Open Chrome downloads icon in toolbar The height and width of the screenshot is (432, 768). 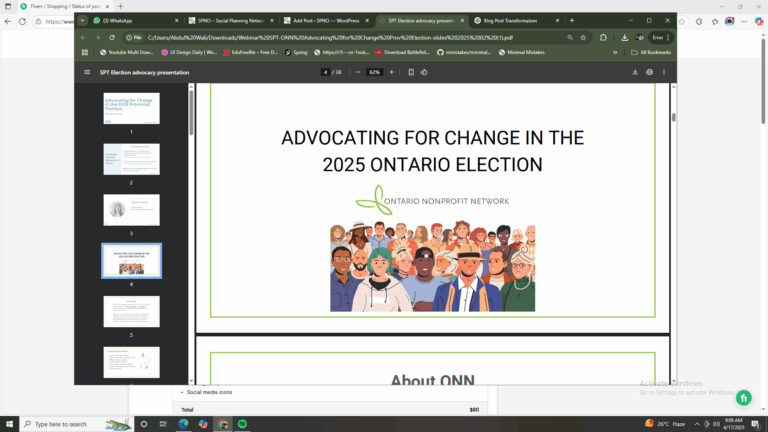[624, 37]
